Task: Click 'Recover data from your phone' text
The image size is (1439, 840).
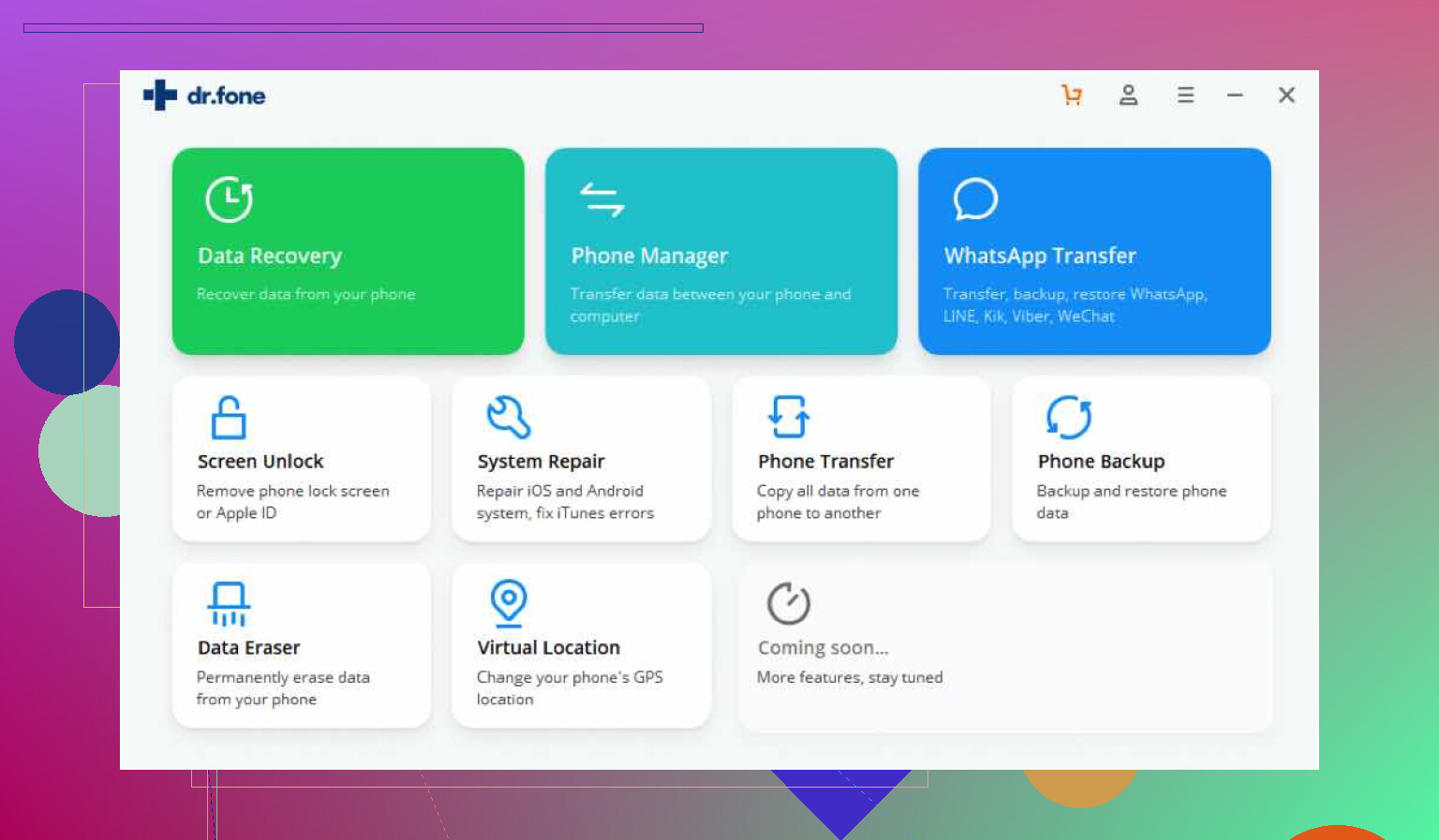Action: click(x=305, y=294)
